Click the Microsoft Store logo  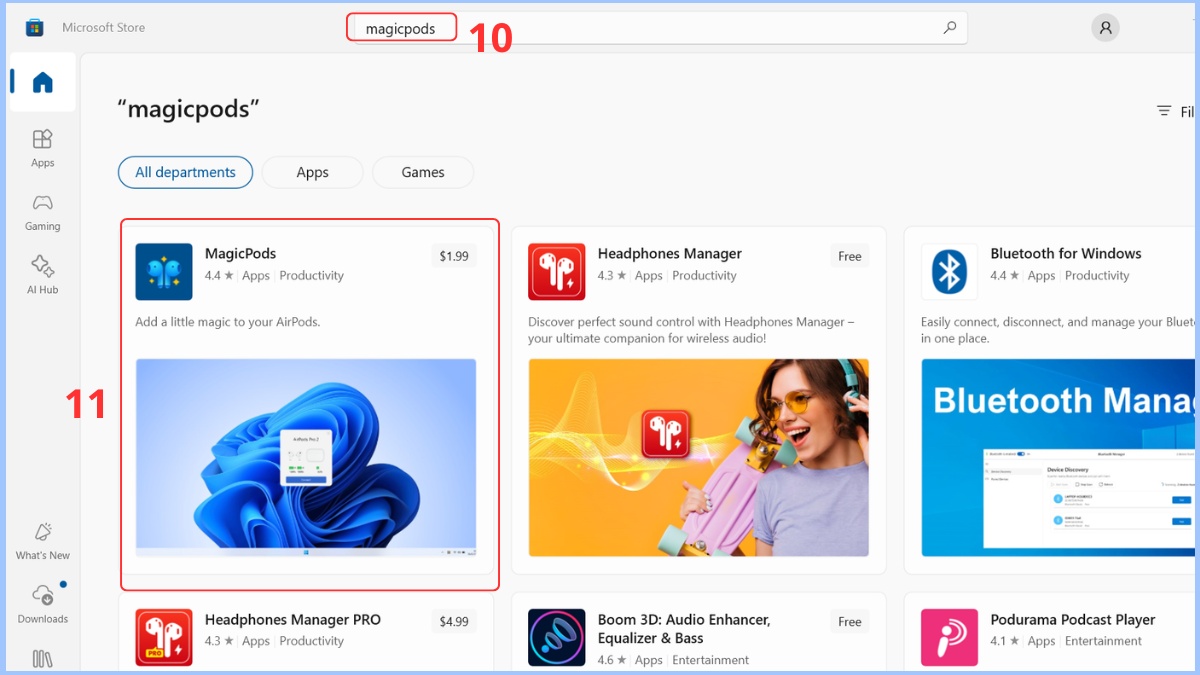(x=34, y=27)
